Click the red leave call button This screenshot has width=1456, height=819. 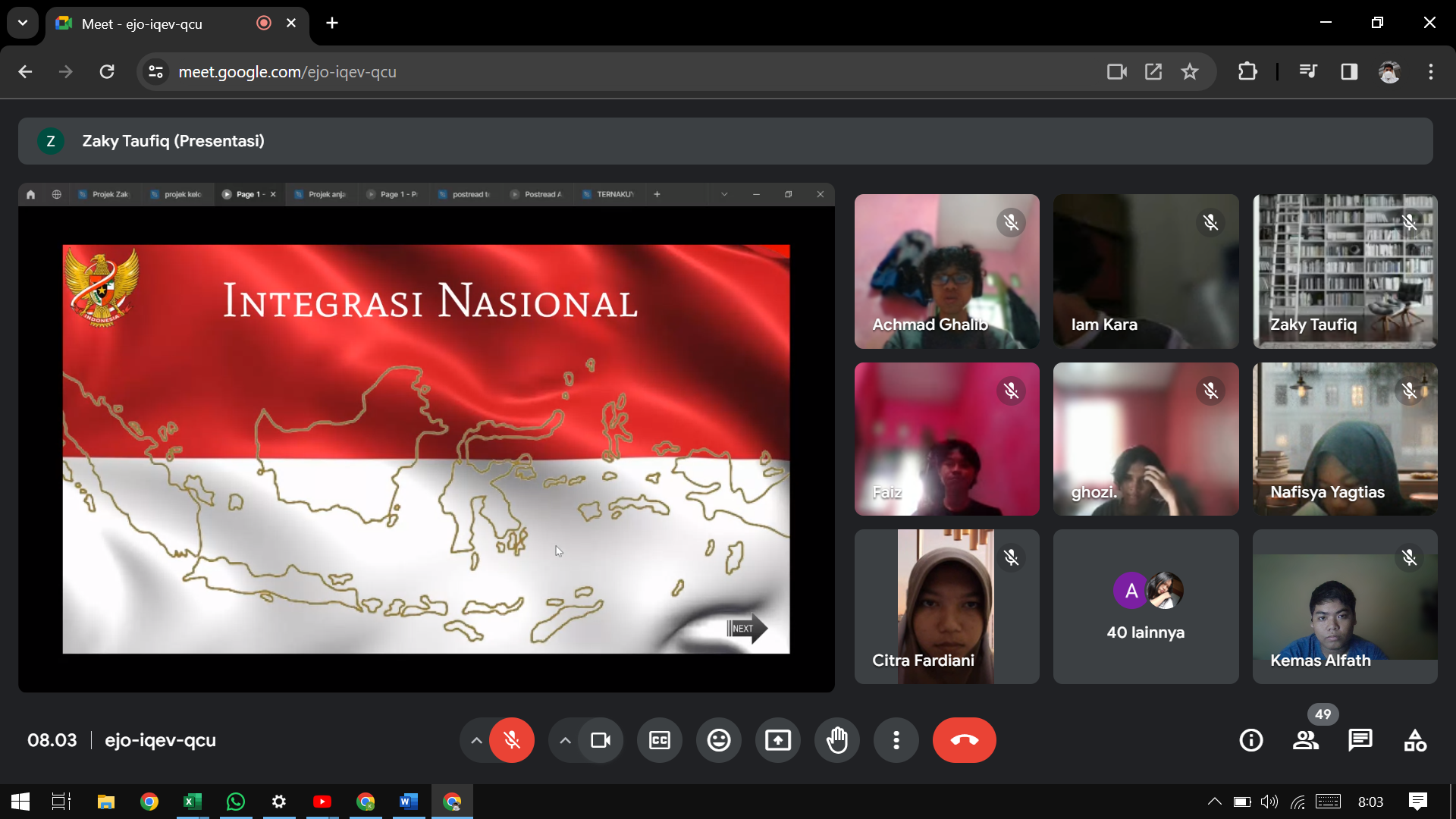(x=965, y=740)
